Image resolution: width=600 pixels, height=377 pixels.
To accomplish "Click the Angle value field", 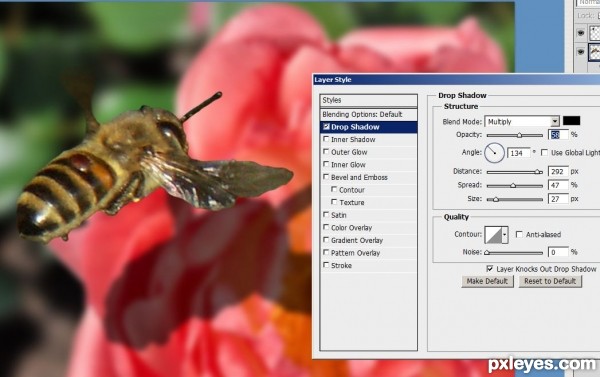I will click(518, 153).
